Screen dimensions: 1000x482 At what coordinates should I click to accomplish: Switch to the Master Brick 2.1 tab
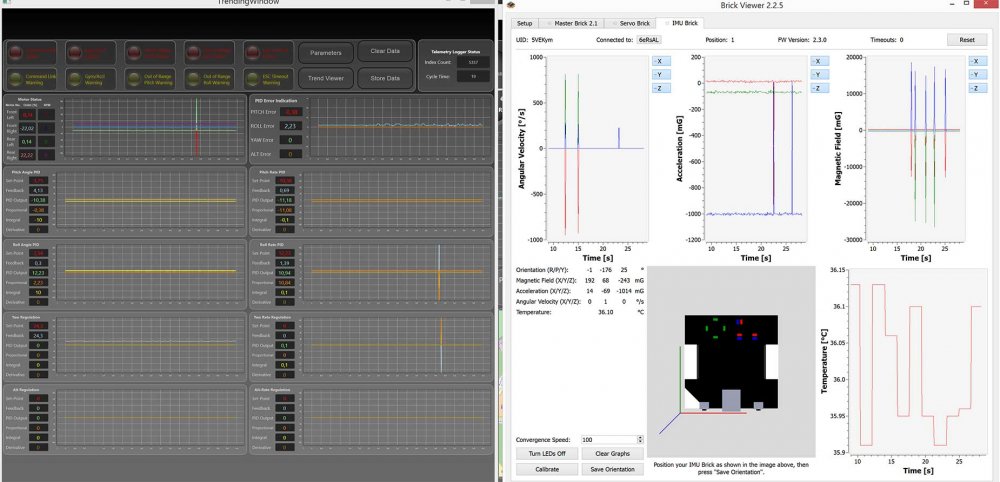(575, 22)
